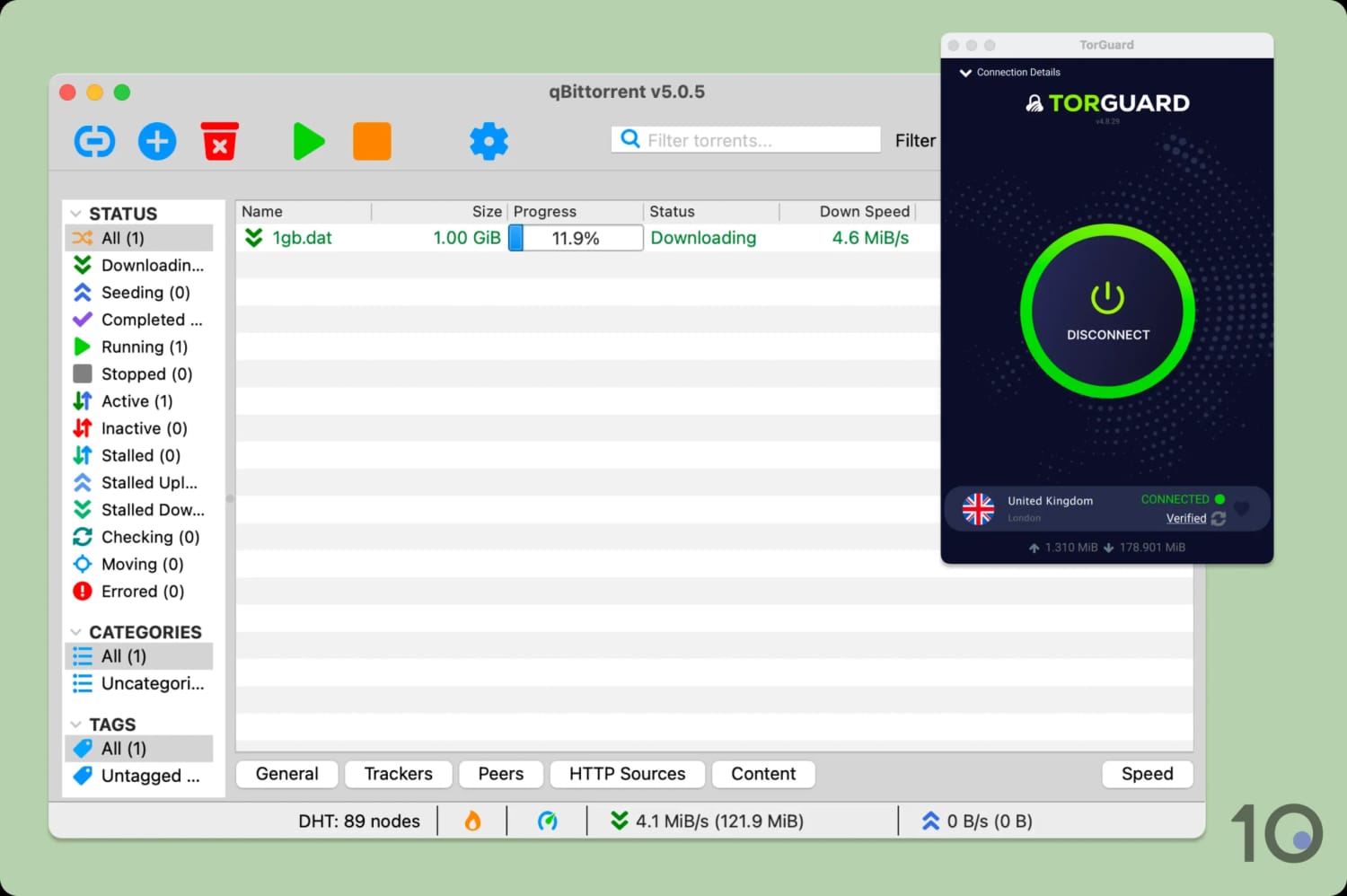Select the delete torrent trash icon
The height and width of the screenshot is (896, 1347).
pyautogui.click(x=219, y=141)
